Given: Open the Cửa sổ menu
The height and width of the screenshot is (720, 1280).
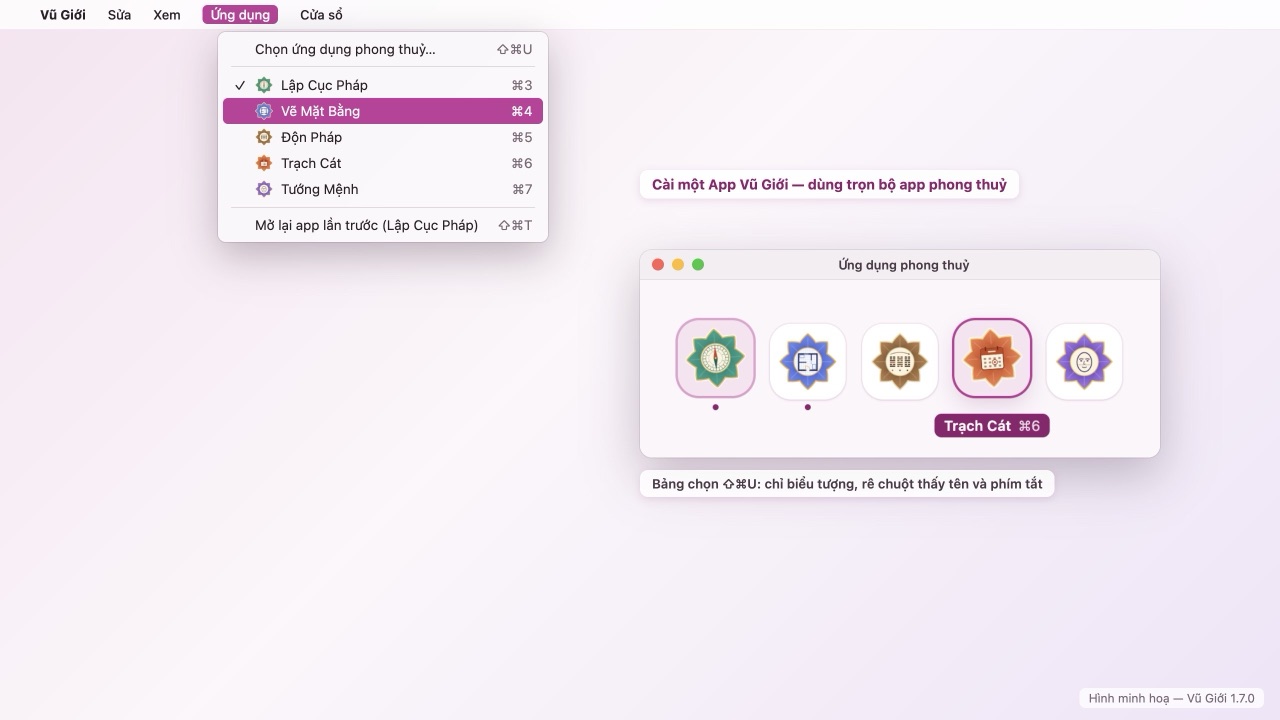Looking at the screenshot, I should pos(321,15).
